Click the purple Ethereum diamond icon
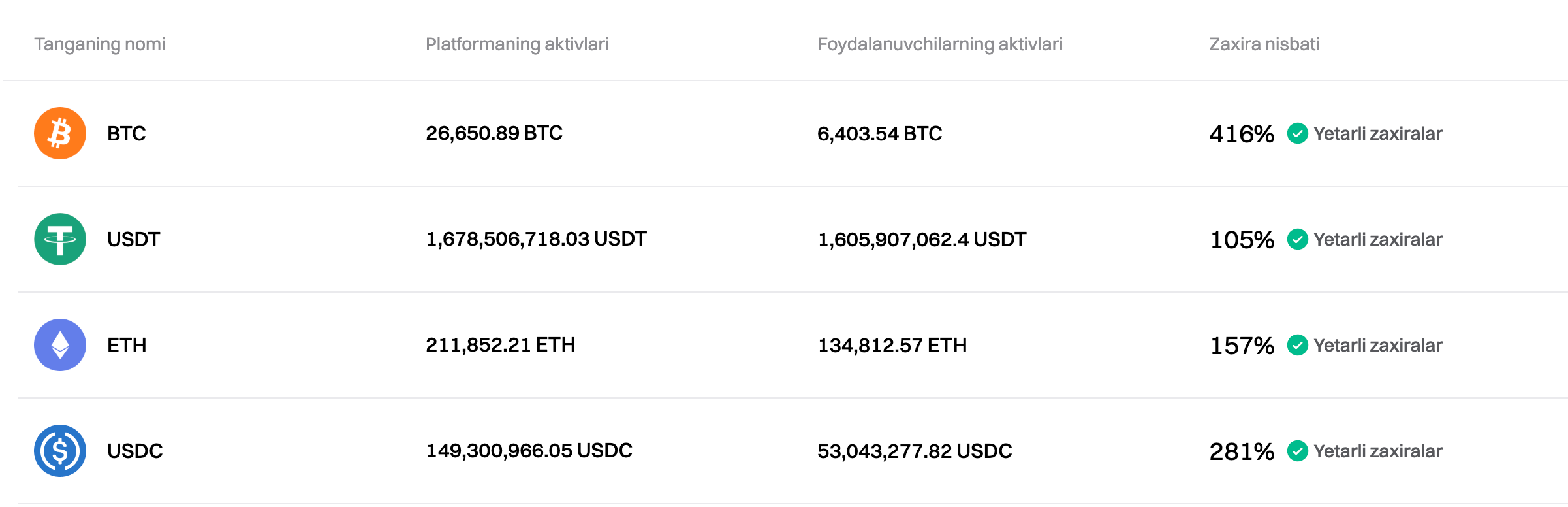Image resolution: width=1568 pixels, height=507 pixels. (x=60, y=345)
